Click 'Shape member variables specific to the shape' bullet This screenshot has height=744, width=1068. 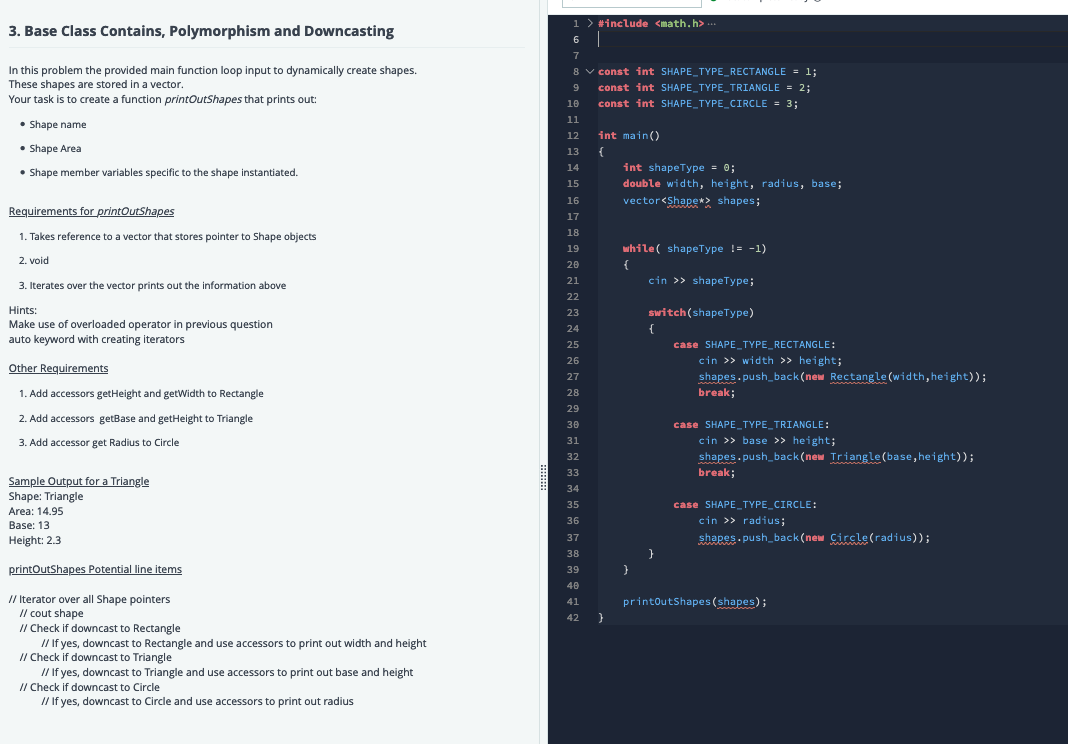coord(163,172)
